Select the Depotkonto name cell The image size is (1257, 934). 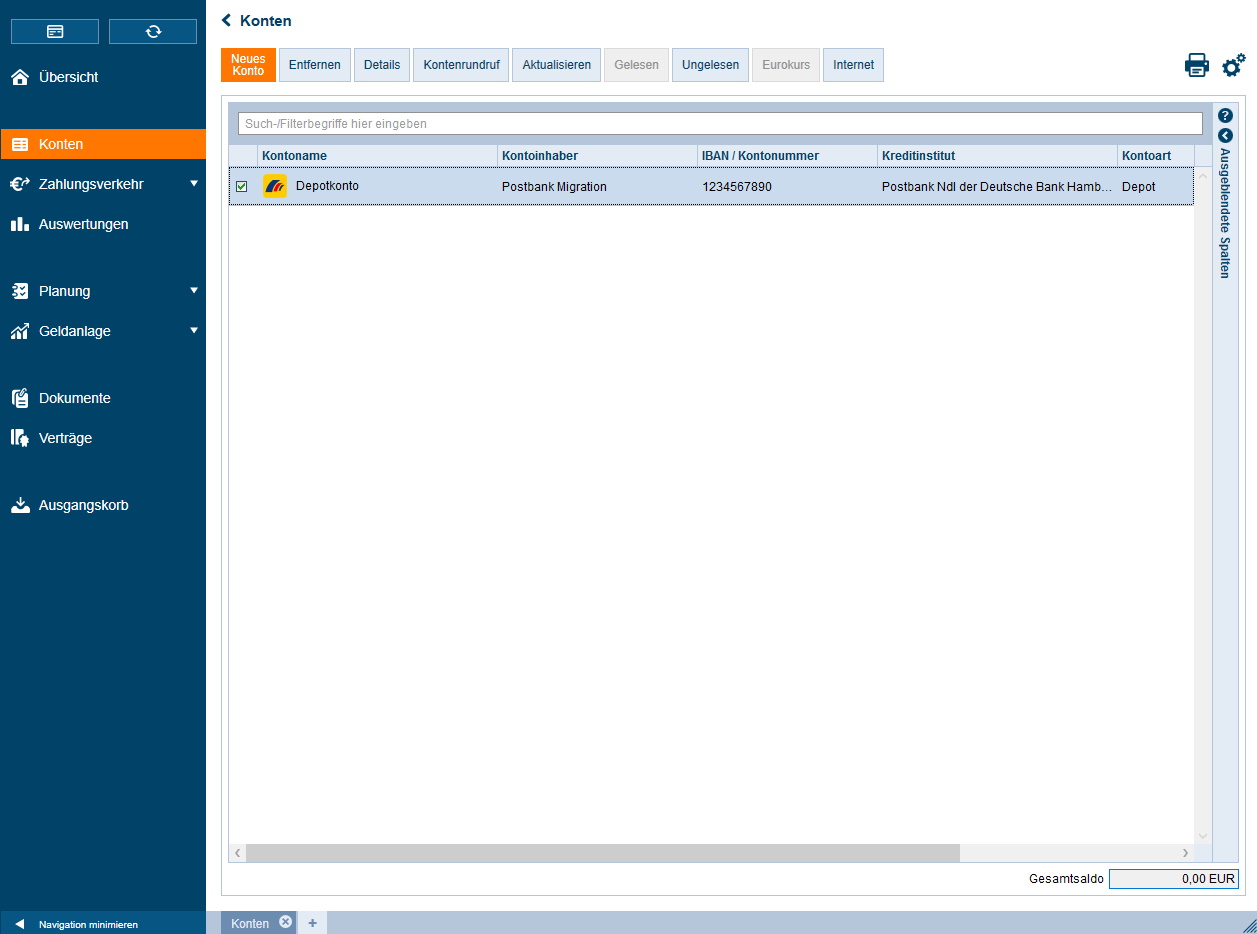(x=327, y=186)
